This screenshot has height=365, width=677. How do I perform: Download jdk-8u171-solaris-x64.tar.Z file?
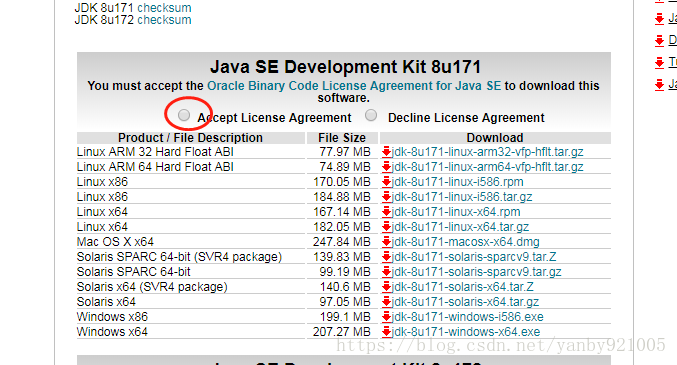coord(463,287)
